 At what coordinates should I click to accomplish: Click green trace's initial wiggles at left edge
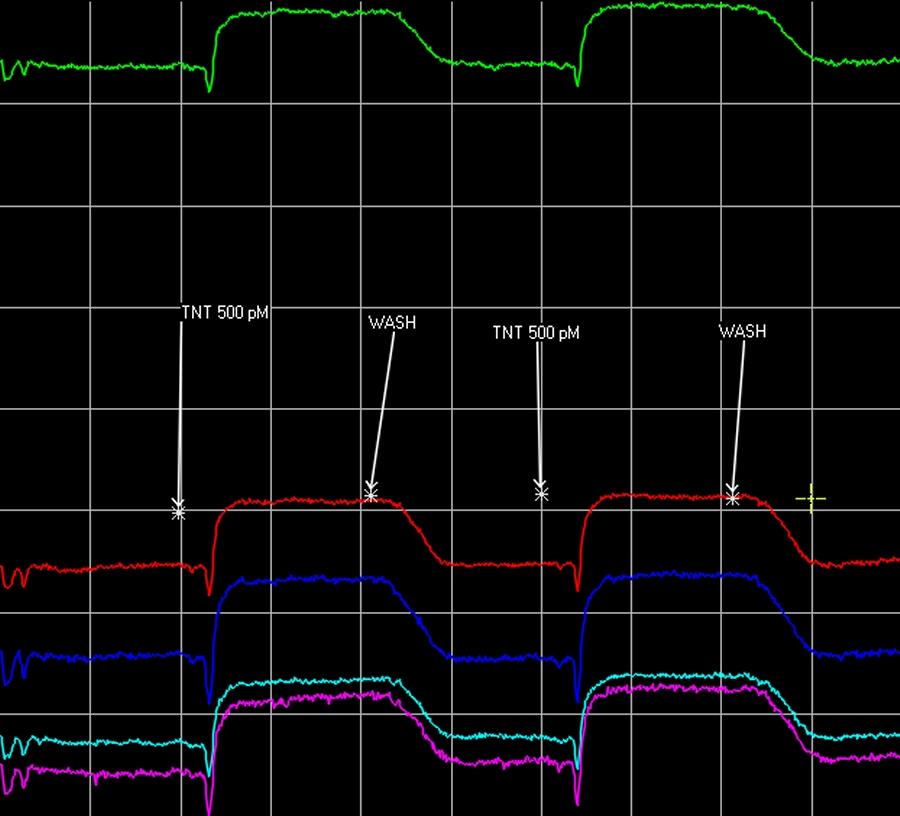14,69
